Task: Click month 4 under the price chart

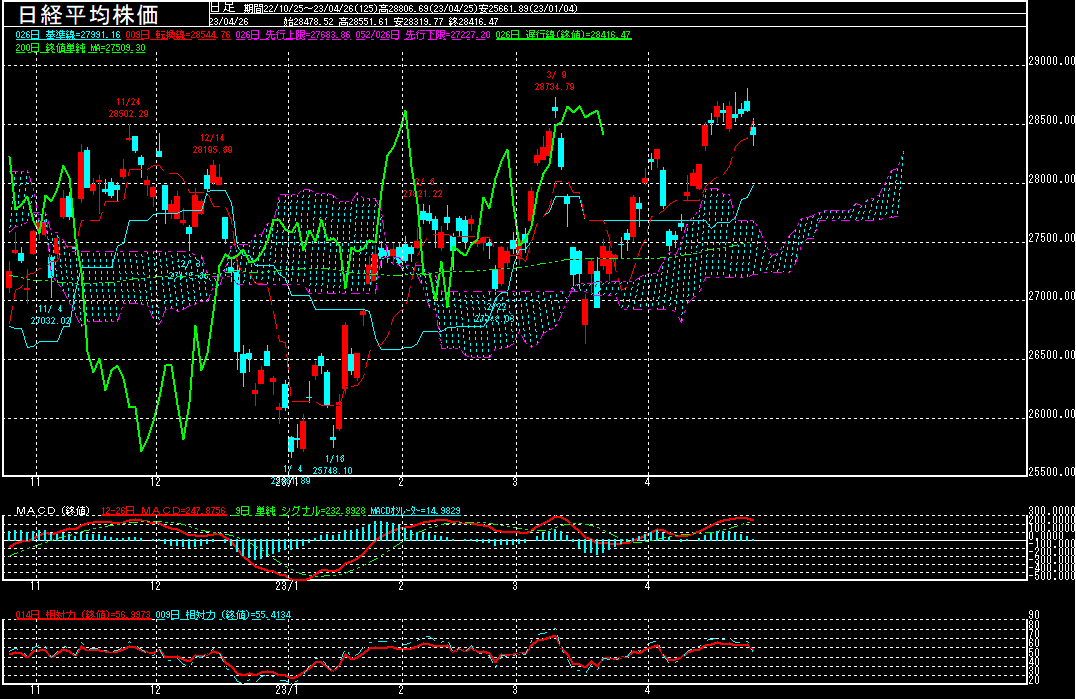Action: pyautogui.click(x=648, y=482)
